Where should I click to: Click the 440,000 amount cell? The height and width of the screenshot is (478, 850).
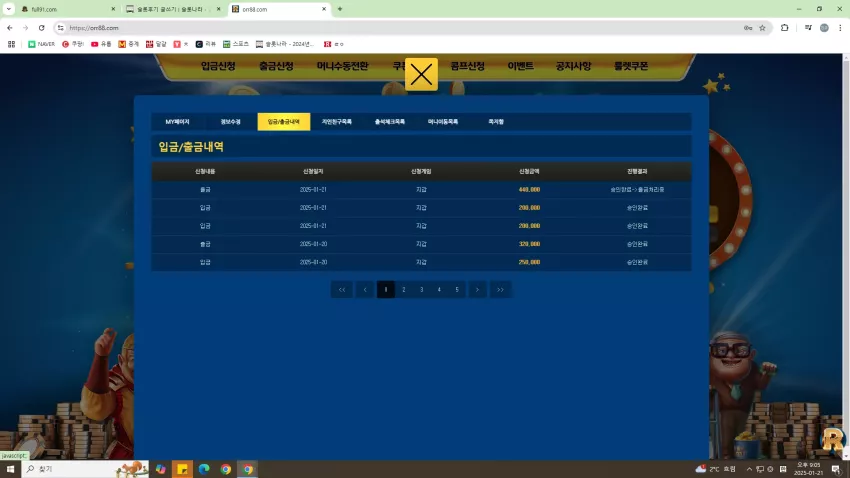(529, 190)
